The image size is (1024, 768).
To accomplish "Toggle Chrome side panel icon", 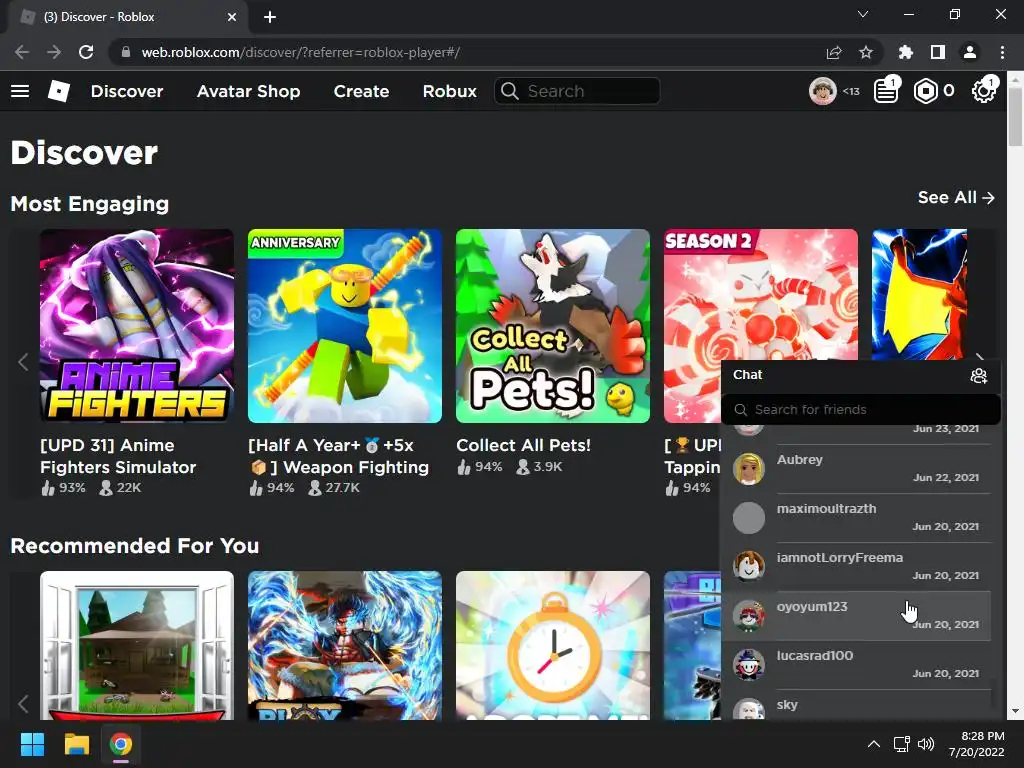I will [x=938, y=52].
